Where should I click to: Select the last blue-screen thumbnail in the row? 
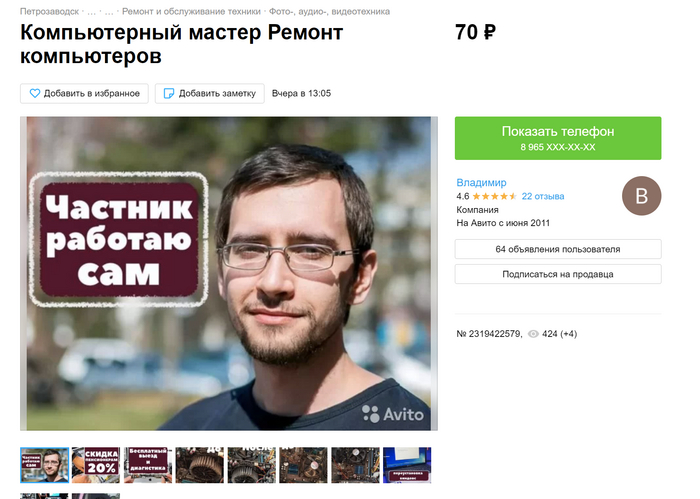pos(407,465)
